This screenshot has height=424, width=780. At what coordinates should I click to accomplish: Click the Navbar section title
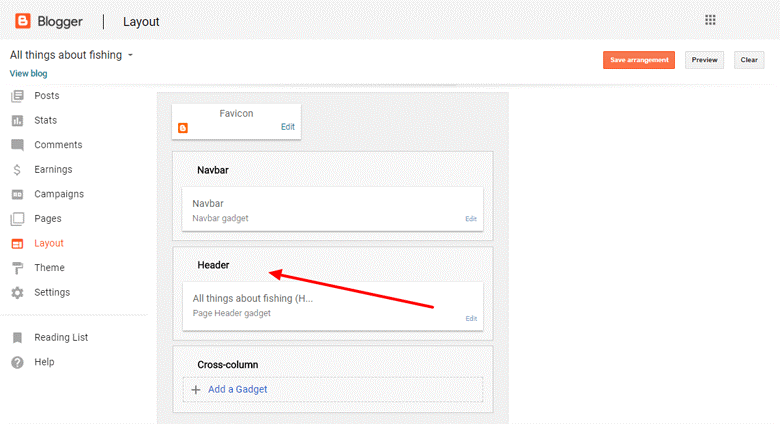(x=213, y=170)
